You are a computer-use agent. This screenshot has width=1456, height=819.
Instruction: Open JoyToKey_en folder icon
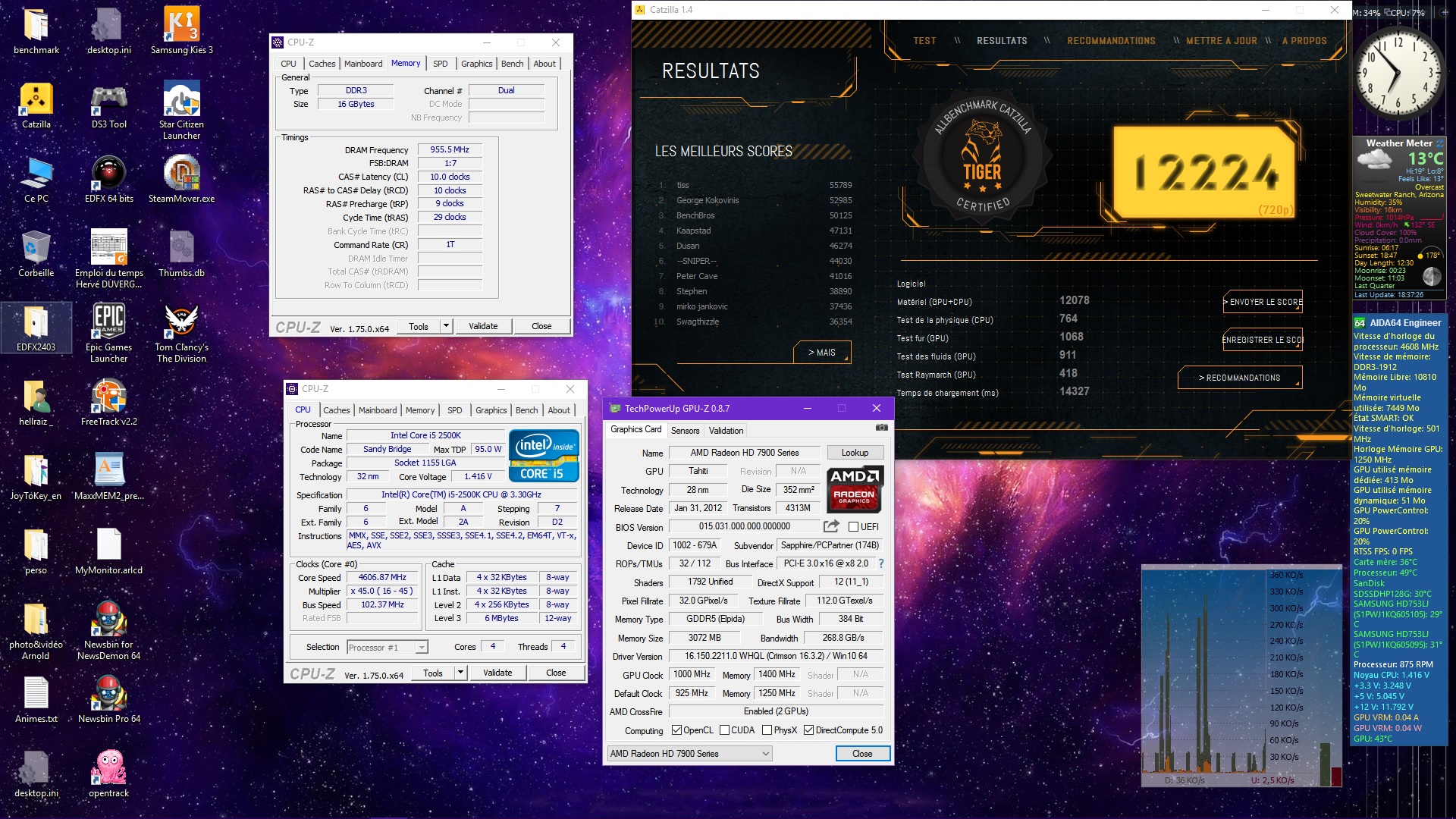point(36,478)
